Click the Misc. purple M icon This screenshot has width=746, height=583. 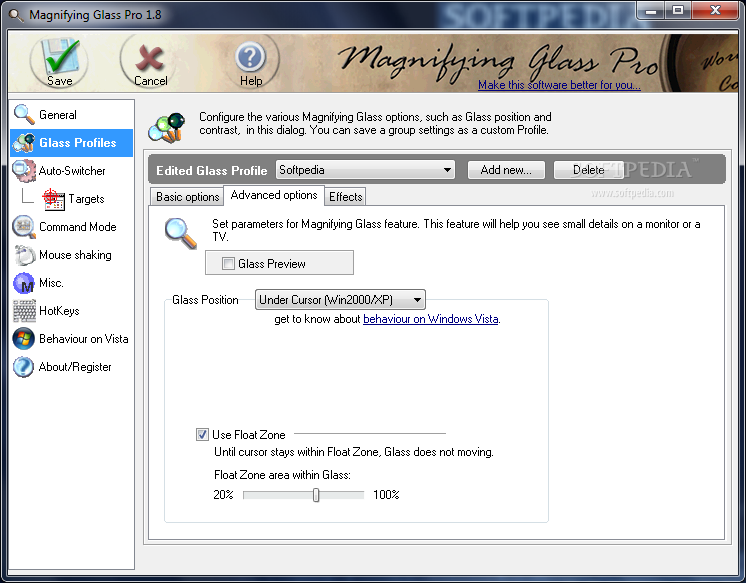24,283
